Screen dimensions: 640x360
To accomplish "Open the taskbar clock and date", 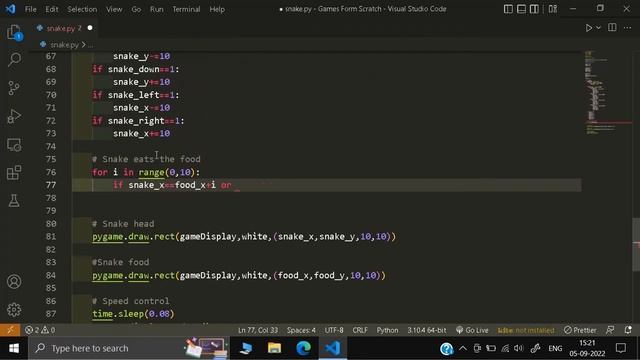I will [587, 348].
